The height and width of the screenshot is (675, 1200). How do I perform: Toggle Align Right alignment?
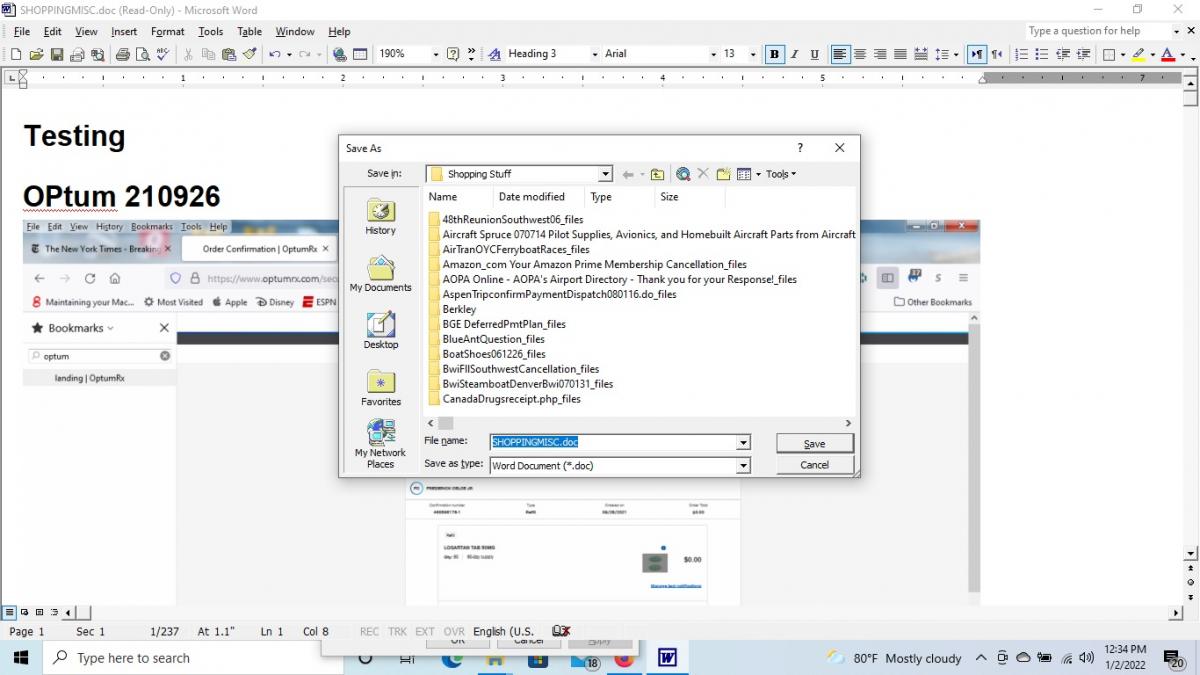pyautogui.click(x=880, y=54)
